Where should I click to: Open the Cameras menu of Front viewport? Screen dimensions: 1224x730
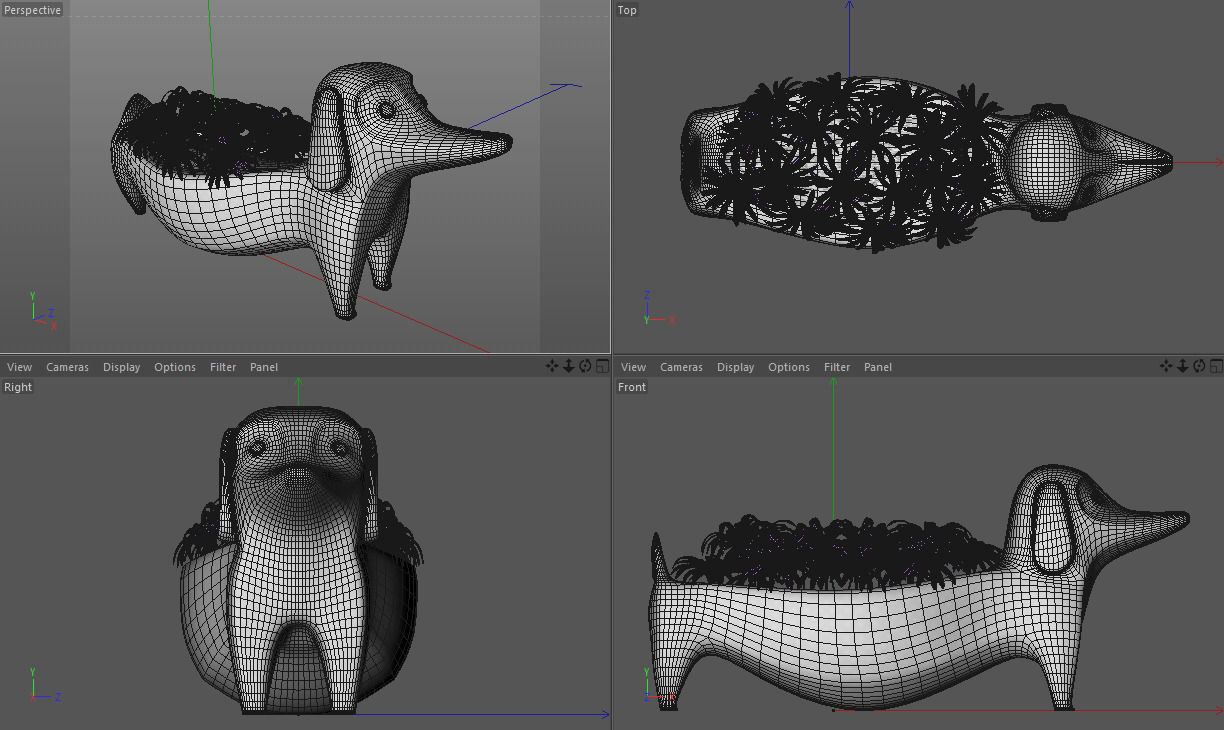[x=681, y=367]
